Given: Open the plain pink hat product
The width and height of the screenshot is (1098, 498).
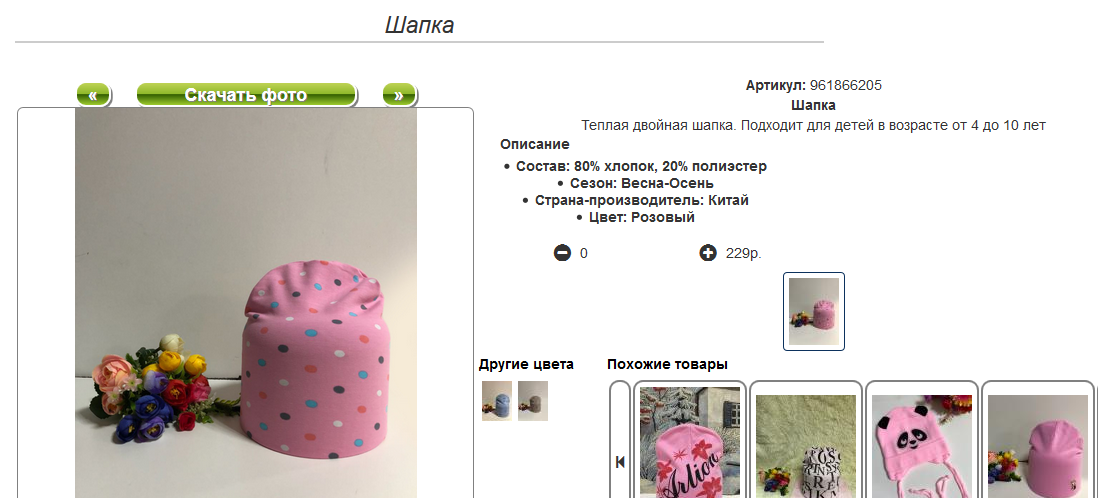Looking at the screenshot, I should [1038, 441].
